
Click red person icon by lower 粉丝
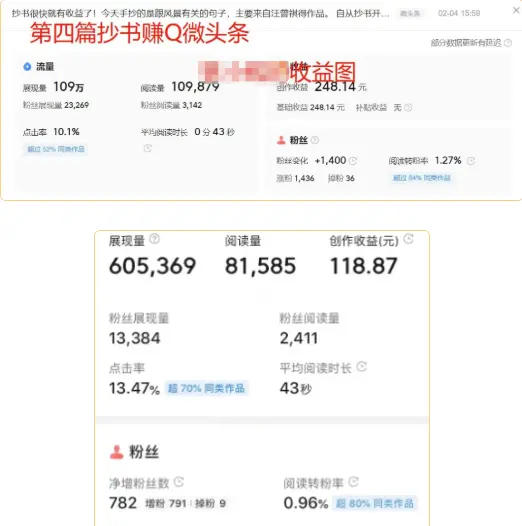click(117, 452)
